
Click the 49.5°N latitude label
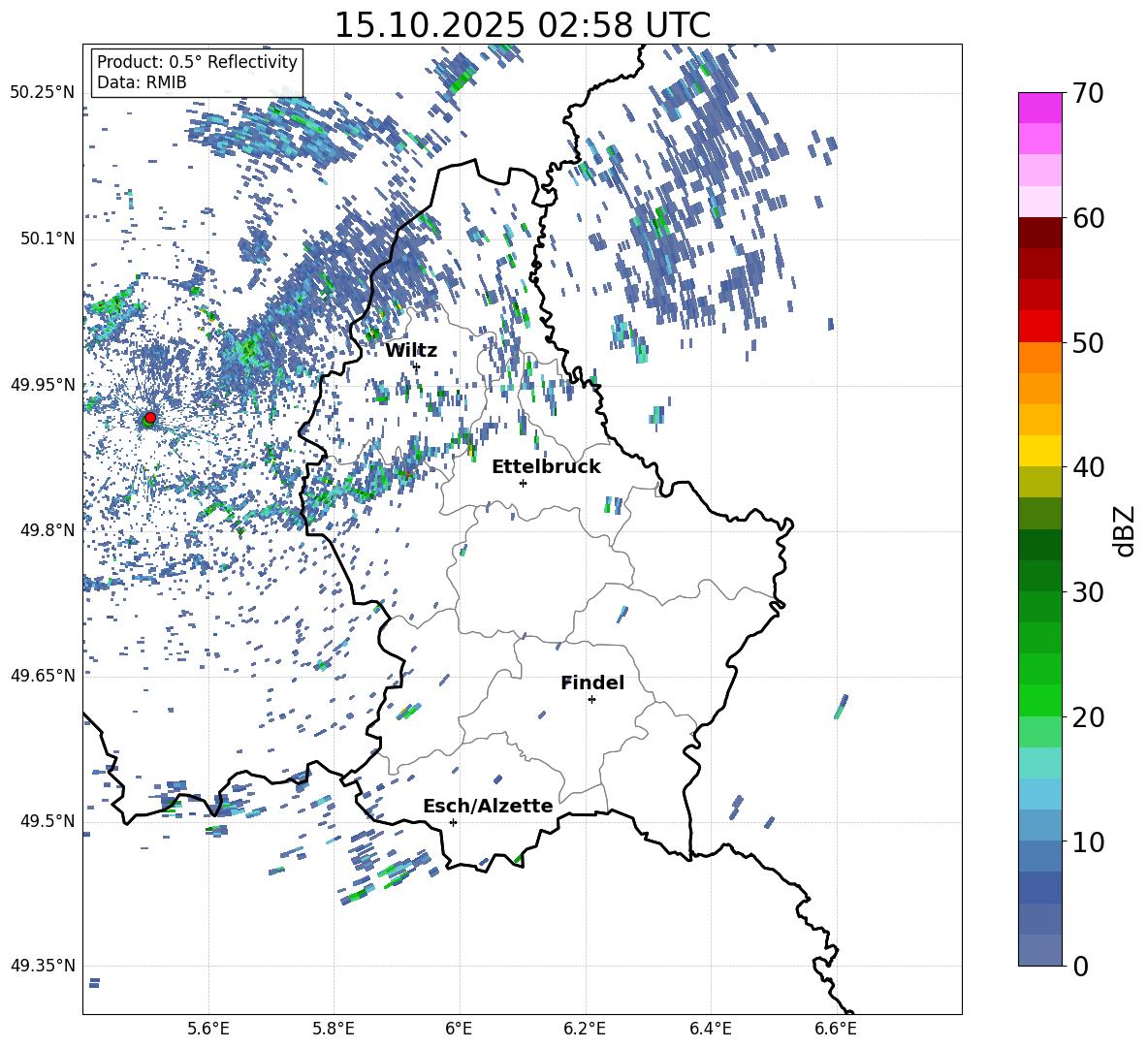point(48,820)
